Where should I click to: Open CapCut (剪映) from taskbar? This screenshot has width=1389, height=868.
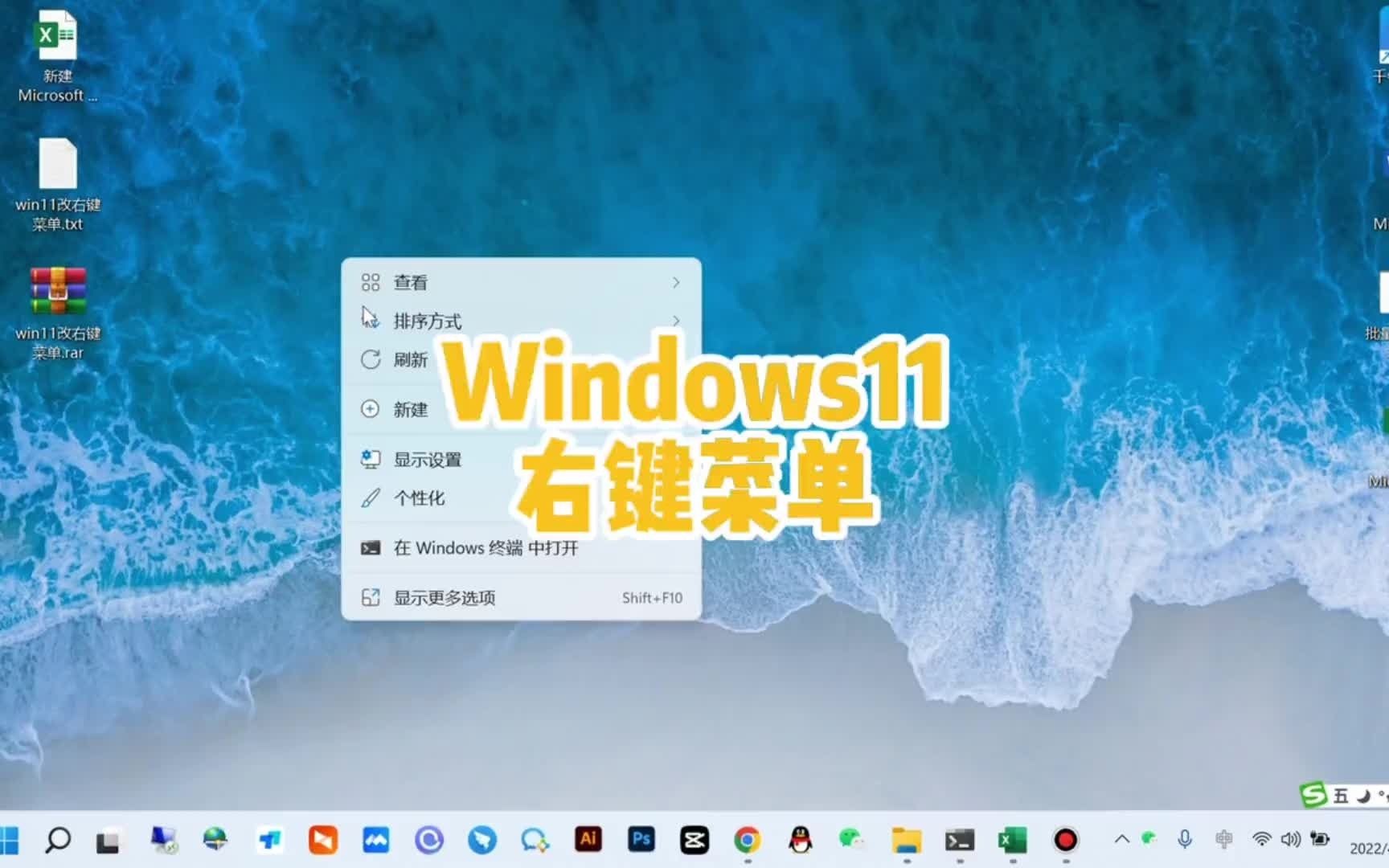[694, 841]
